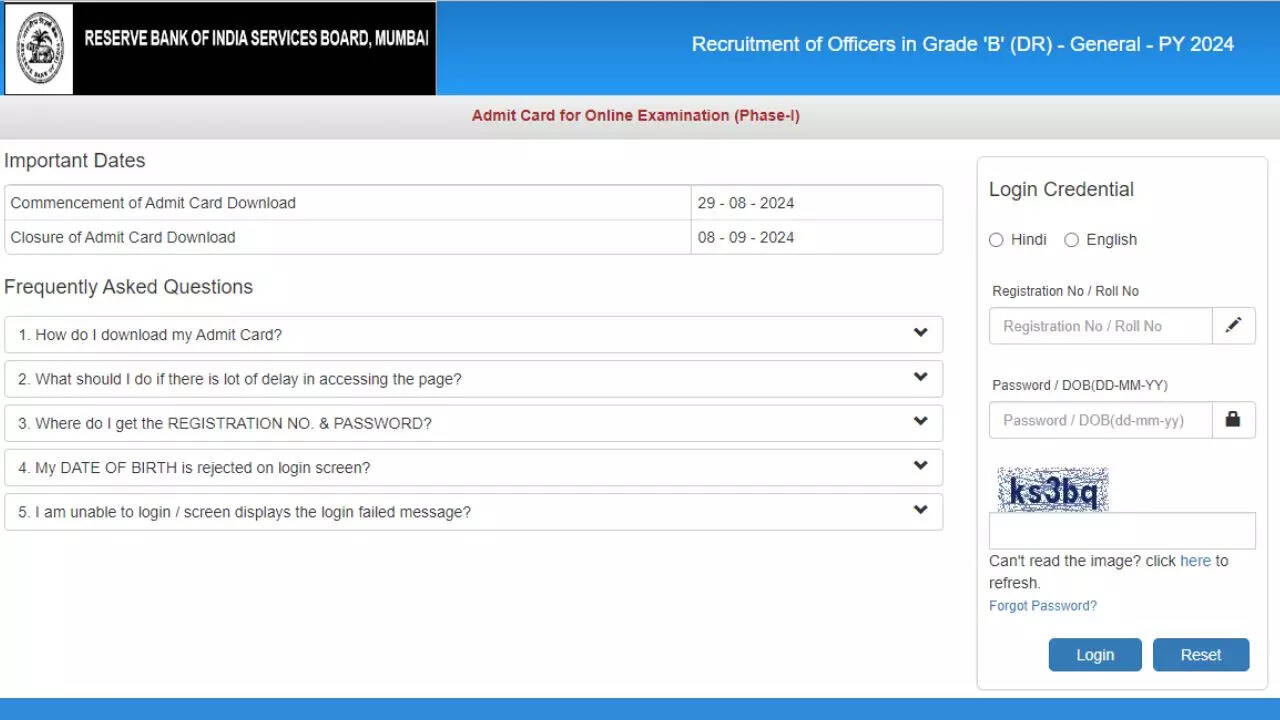Click the padlock icon beside Password field
Viewport: 1280px width, 720px height.
pos(1233,420)
